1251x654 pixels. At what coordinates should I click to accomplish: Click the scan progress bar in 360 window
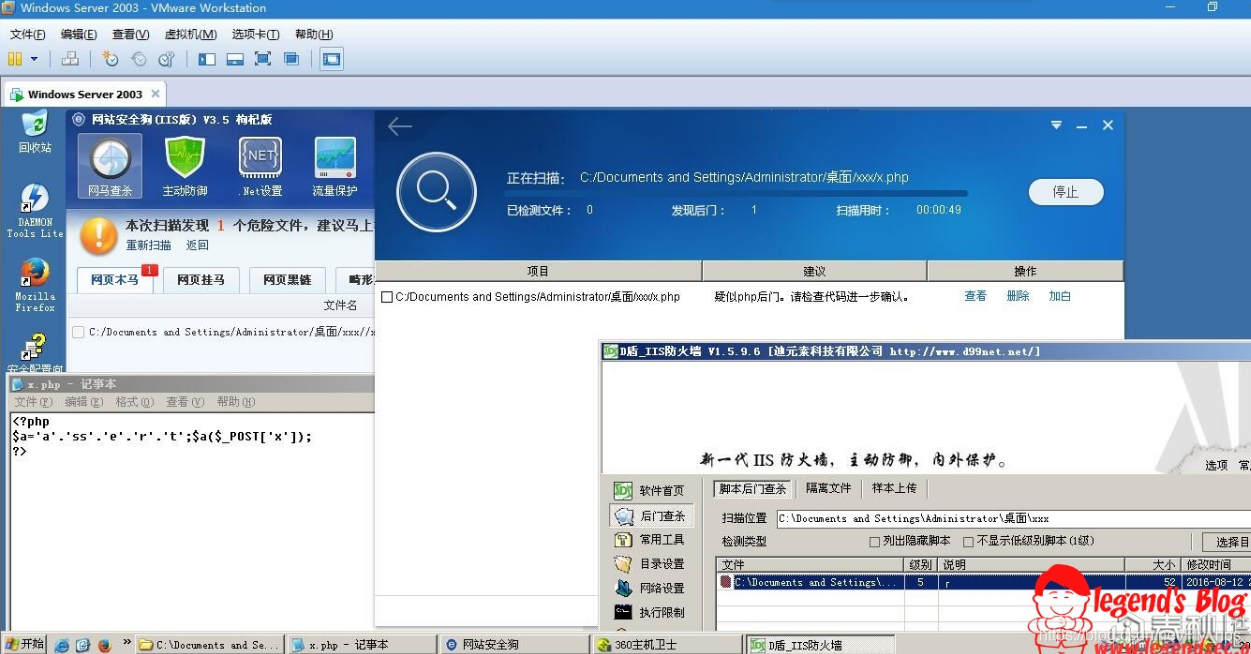point(737,194)
